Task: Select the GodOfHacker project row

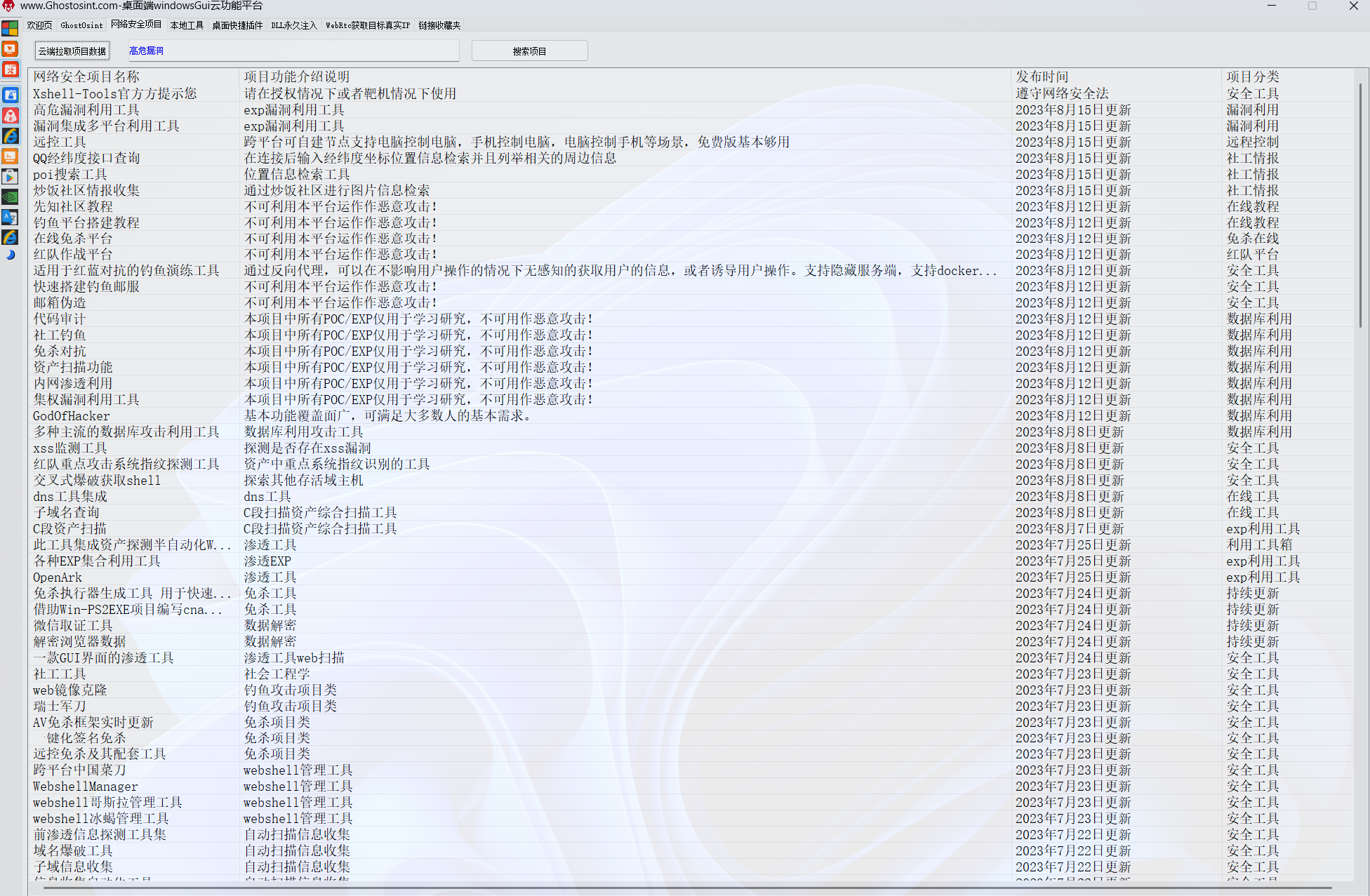Action: pyautogui.click(x=72, y=416)
